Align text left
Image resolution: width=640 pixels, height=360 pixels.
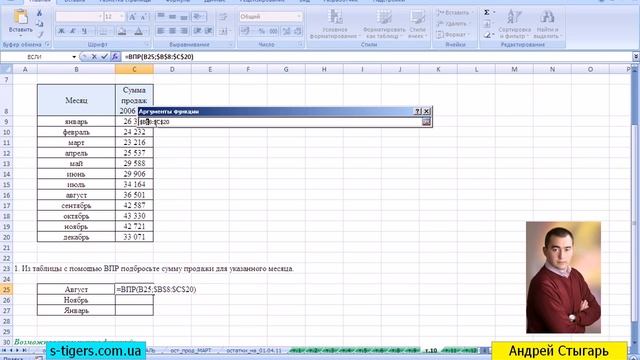(x=161, y=31)
